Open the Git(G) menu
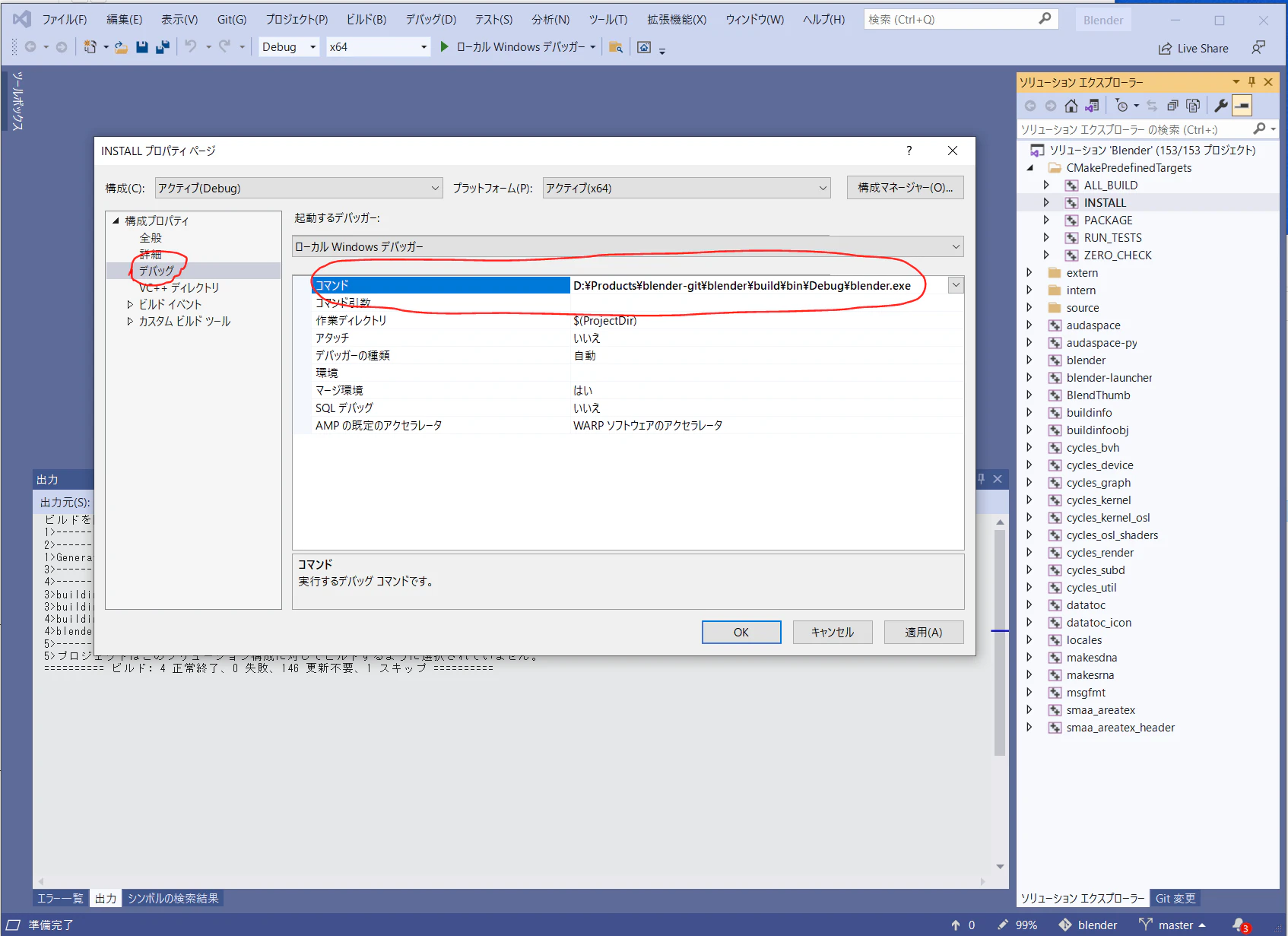 (x=232, y=19)
